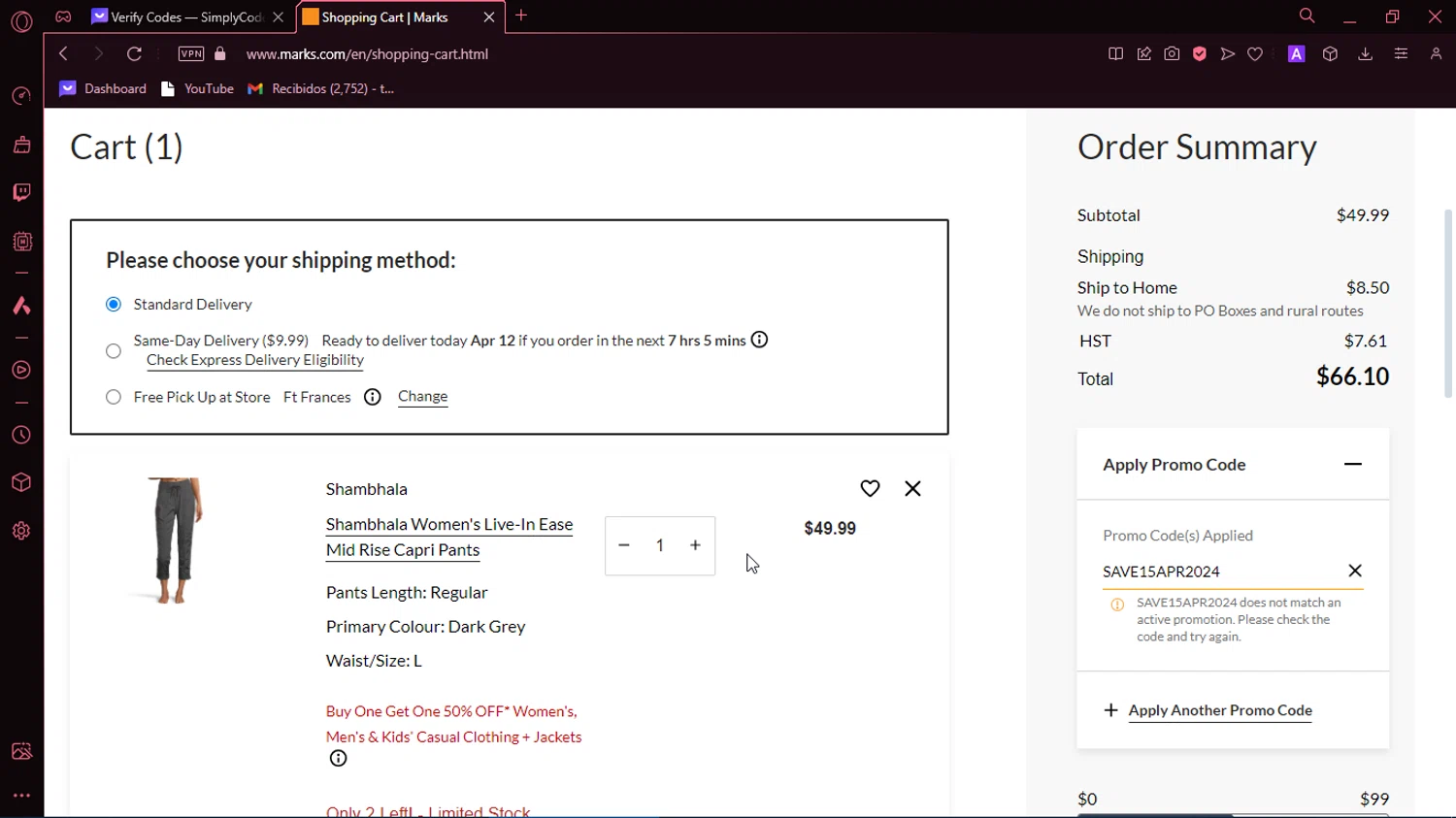Click the browser Back arrow
Viewport: 1456px width, 818px height.
click(x=63, y=54)
